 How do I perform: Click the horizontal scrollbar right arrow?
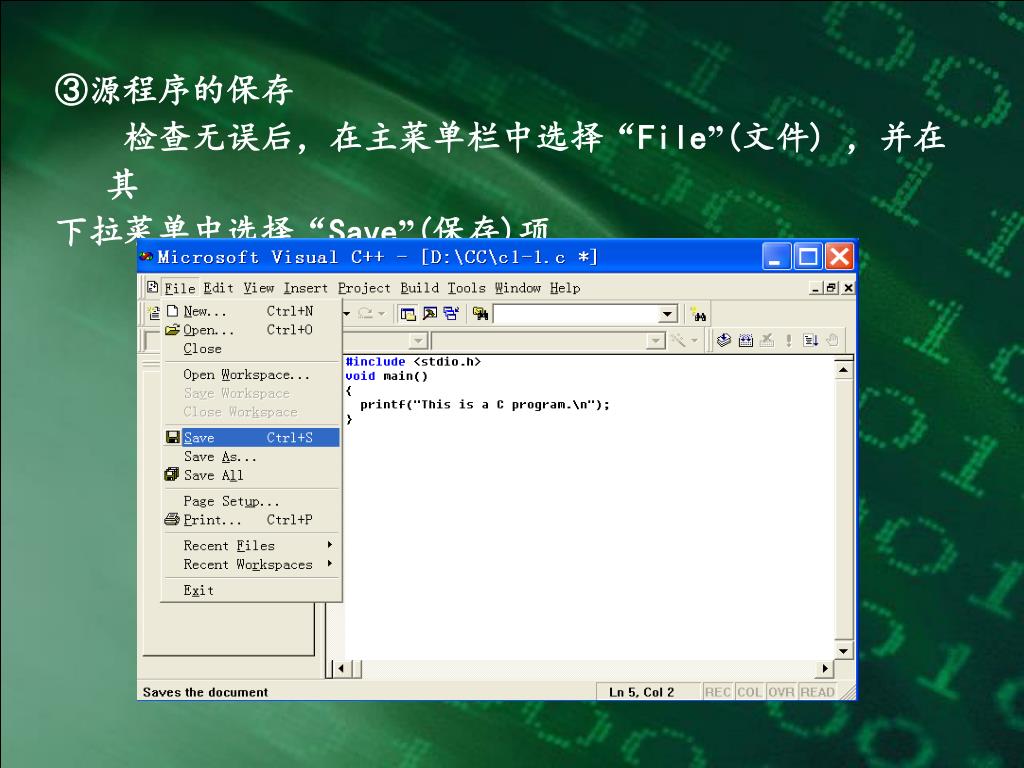pyautogui.click(x=825, y=668)
